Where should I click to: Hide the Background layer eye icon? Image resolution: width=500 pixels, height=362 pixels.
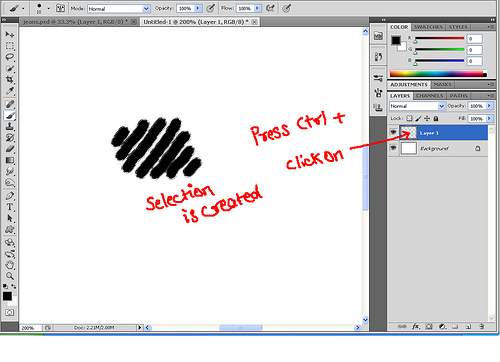pyautogui.click(x=393, y=147)
